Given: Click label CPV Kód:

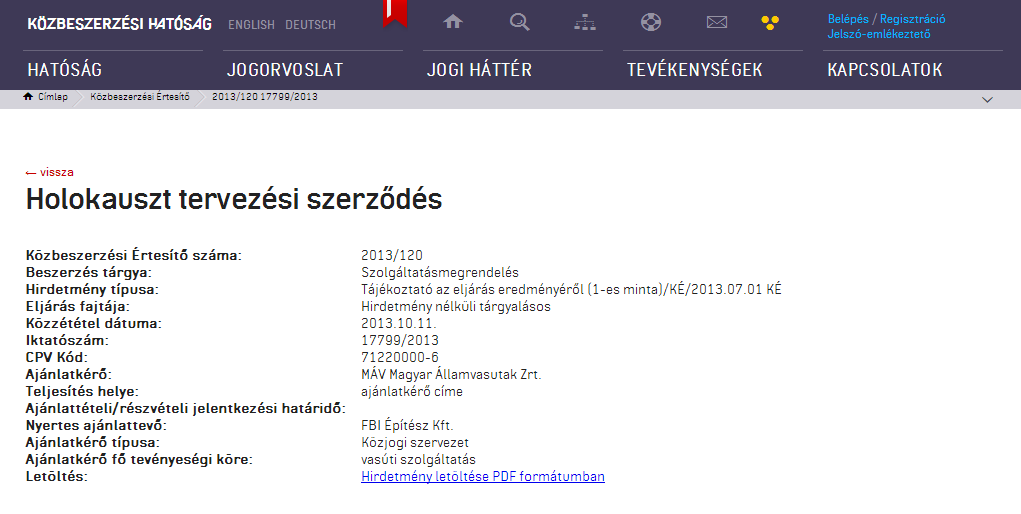Looking at the screenshot, I should click(57, 357).
